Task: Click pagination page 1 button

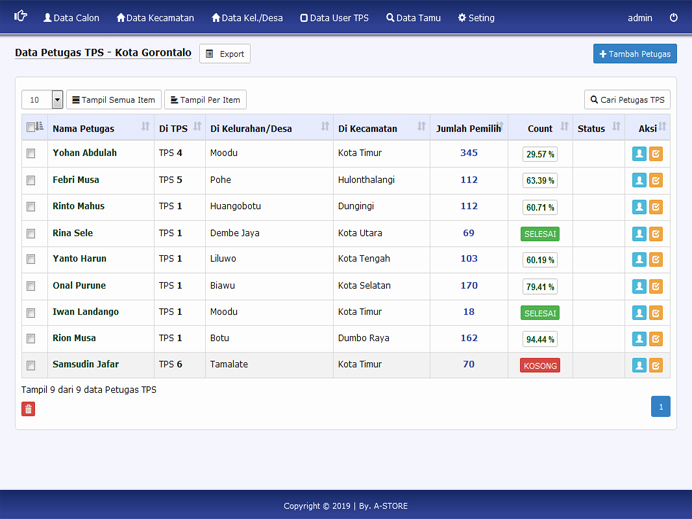Action: click(x=660, y=406)
